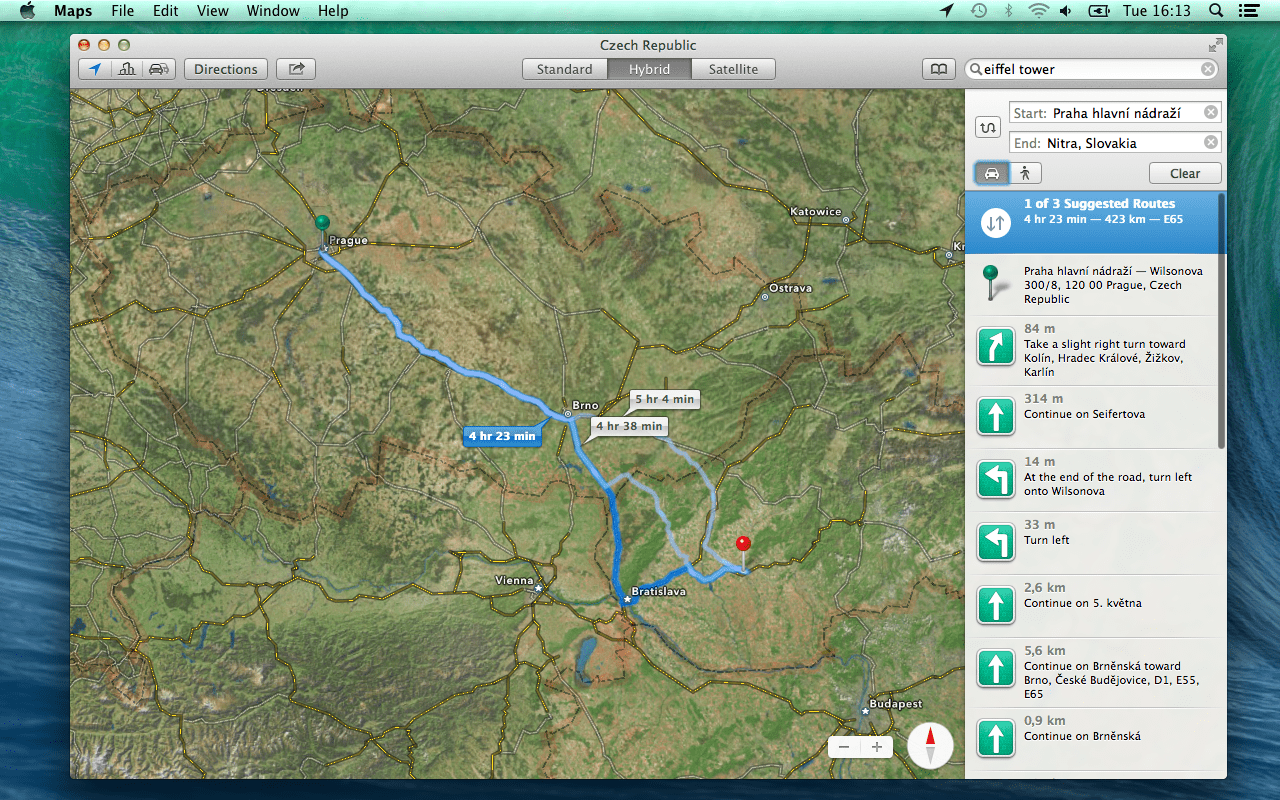Swap the start and end locations
This screenshot has width=1280, height=800.
(989, 128)
